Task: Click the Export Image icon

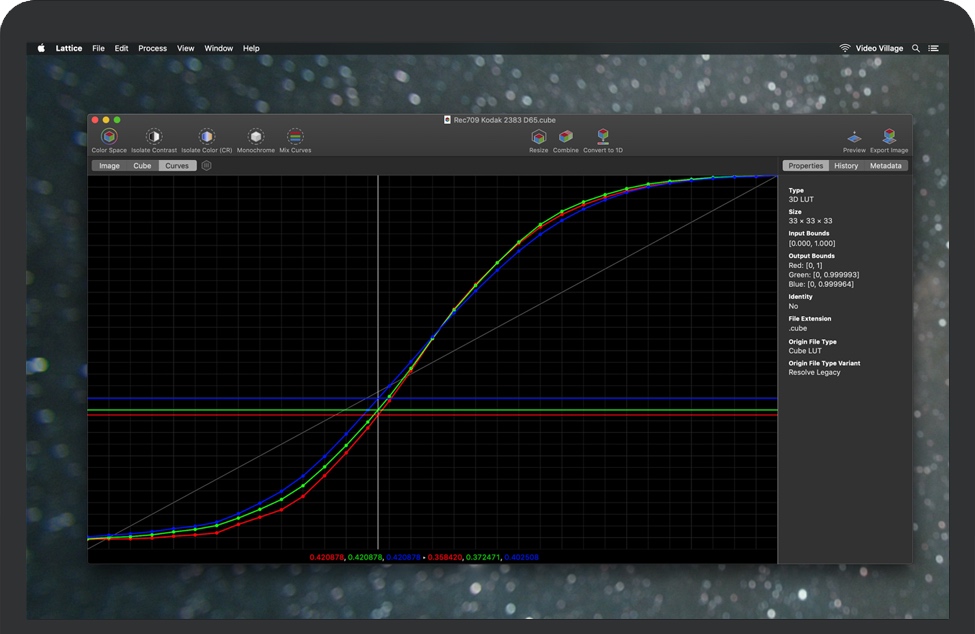Action: 889,137
